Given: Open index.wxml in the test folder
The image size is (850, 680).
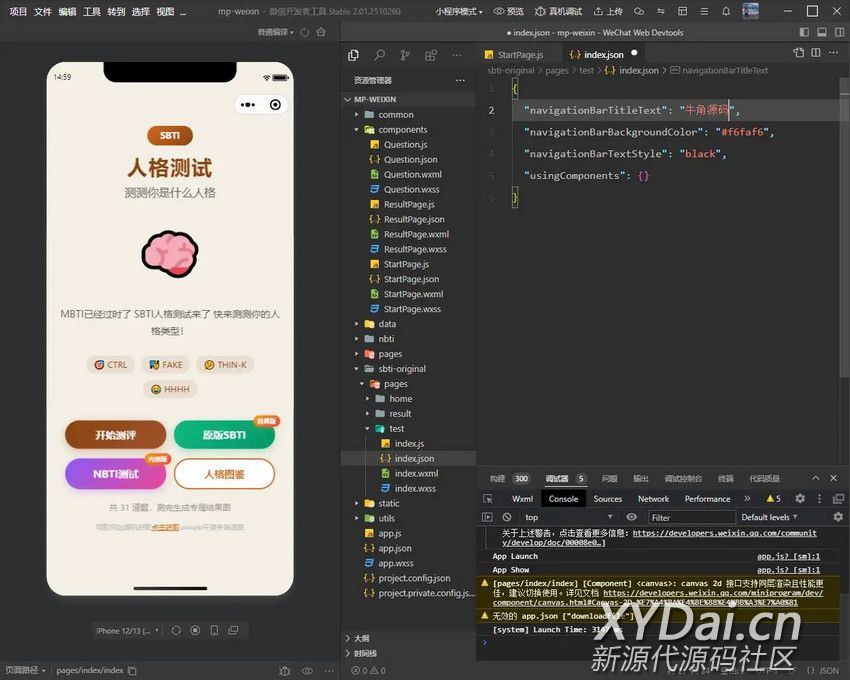Looking at the screenshot, I should tap(415, 473).
